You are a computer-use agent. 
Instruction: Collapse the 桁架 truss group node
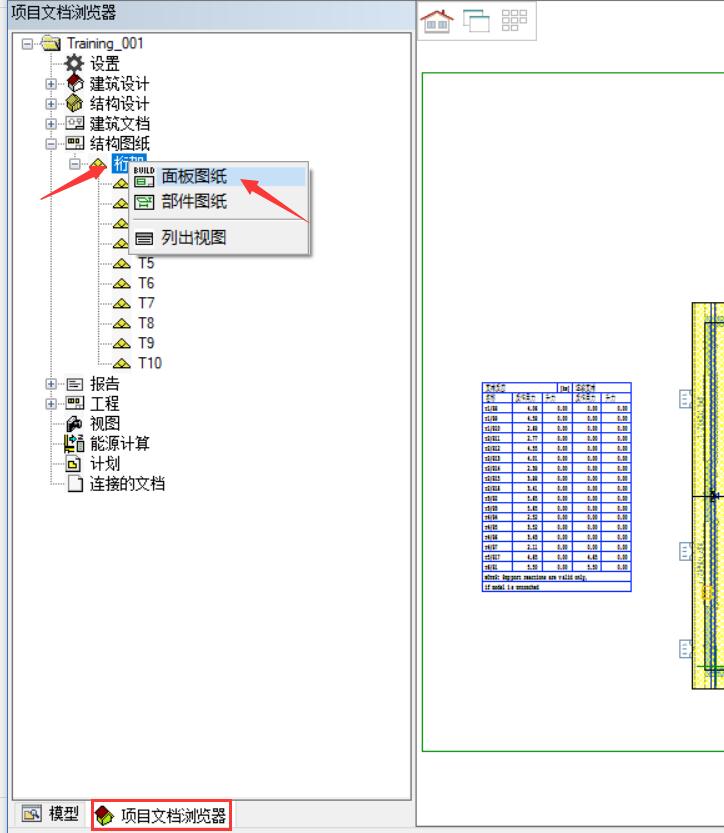(74, 164)
